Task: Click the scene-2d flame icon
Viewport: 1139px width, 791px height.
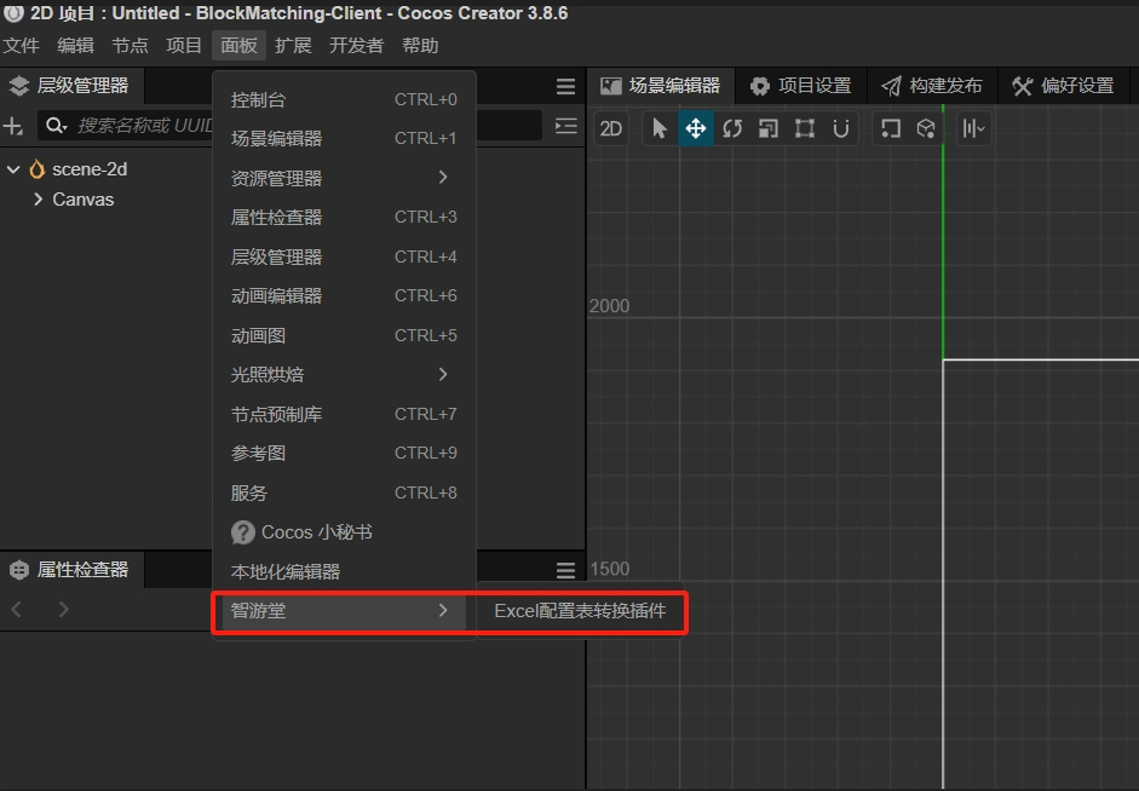Action: click(36, 169)
